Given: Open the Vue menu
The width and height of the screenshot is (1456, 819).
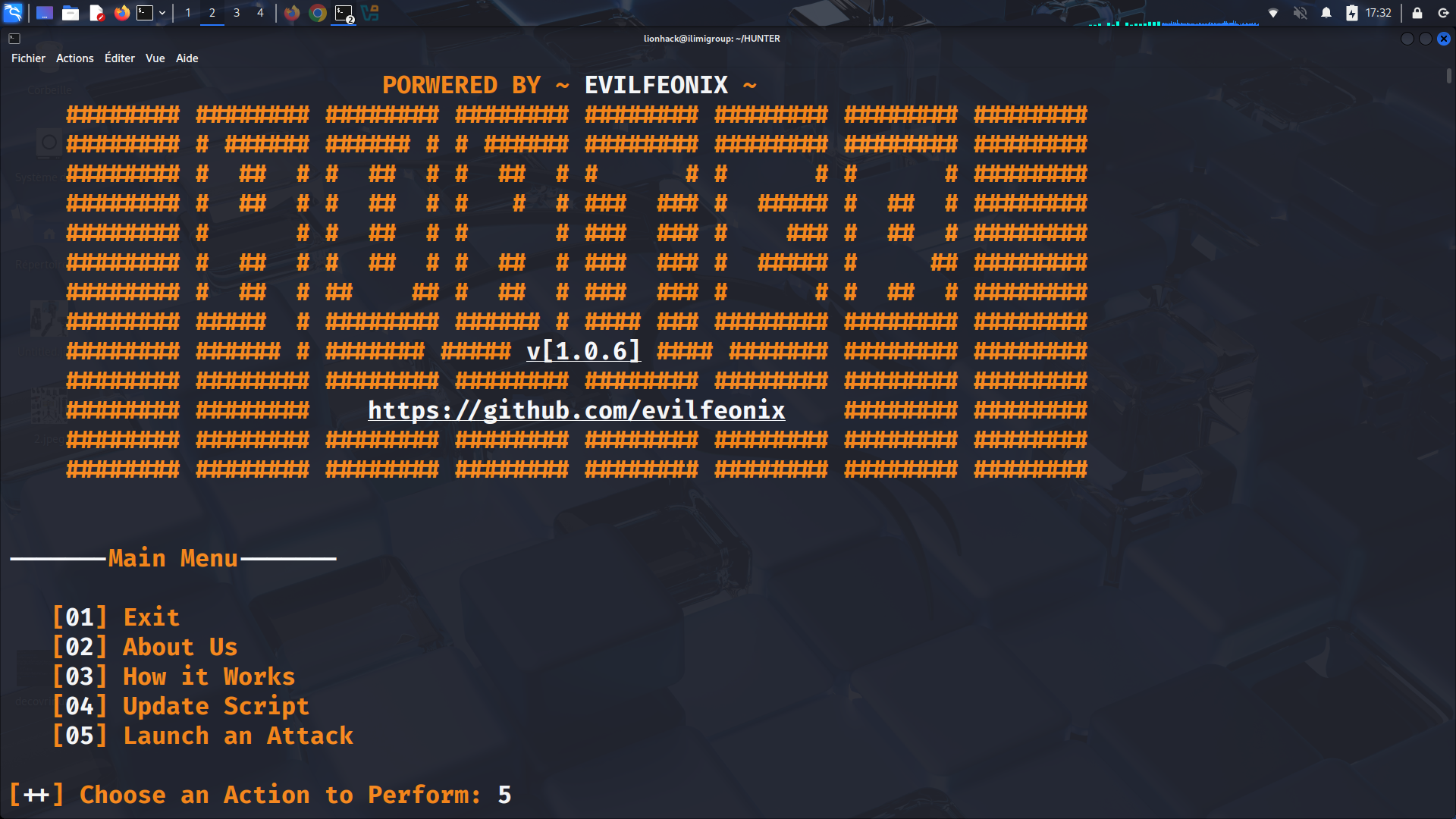Looking at the screenshot, I should (155, 58).
